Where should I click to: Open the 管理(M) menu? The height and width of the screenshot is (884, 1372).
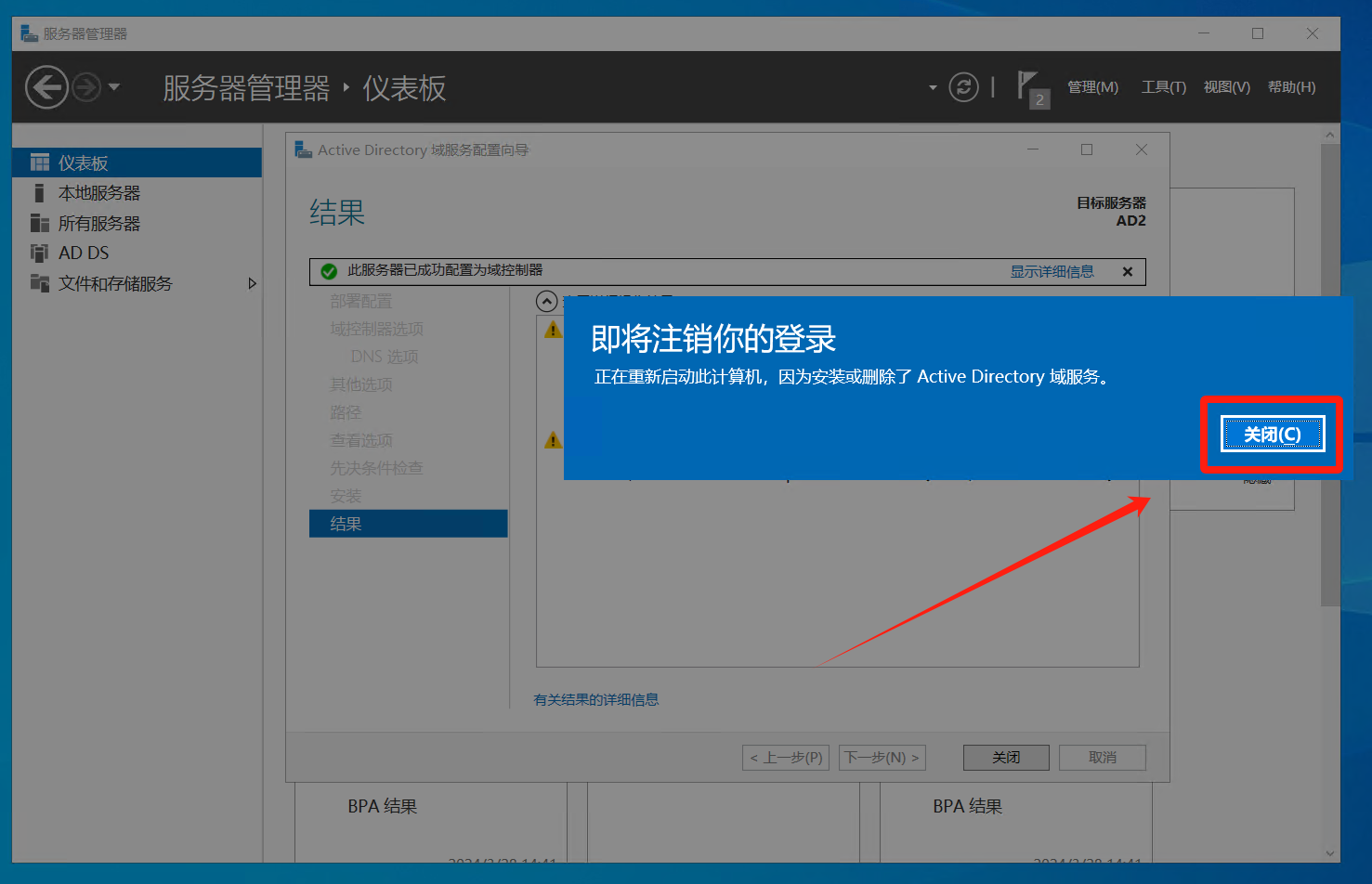pos(1092,87)
